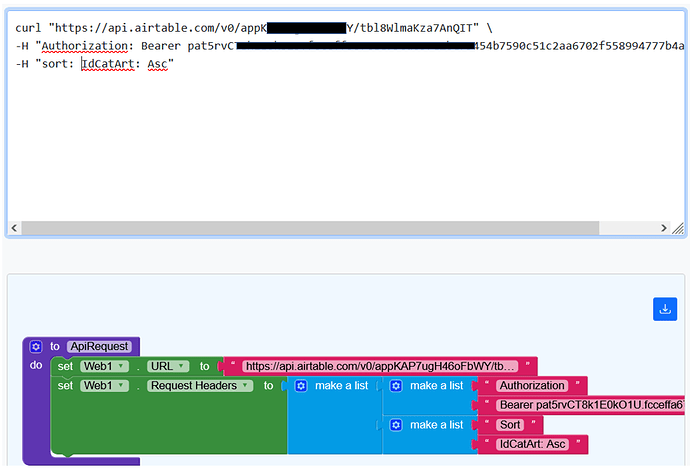This screenshot has width=690, height=476.
Task: Click the code box horizontal scrollbar thumb
Action: (300, 228)
